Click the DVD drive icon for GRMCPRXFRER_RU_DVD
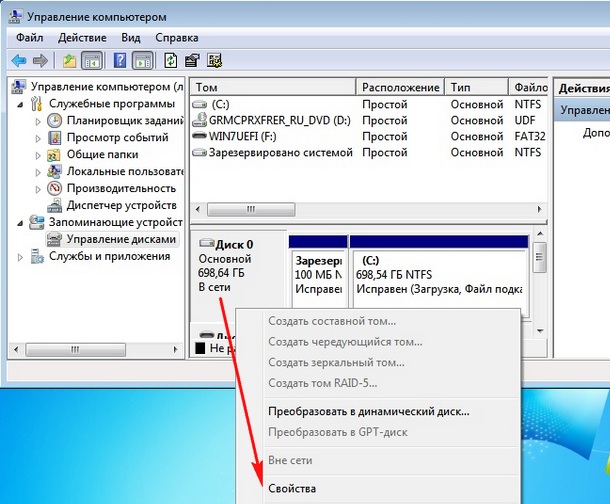Image resolution: width=610 pixels, height=504 pixels. pyautogui.click(x=200, y=120)
